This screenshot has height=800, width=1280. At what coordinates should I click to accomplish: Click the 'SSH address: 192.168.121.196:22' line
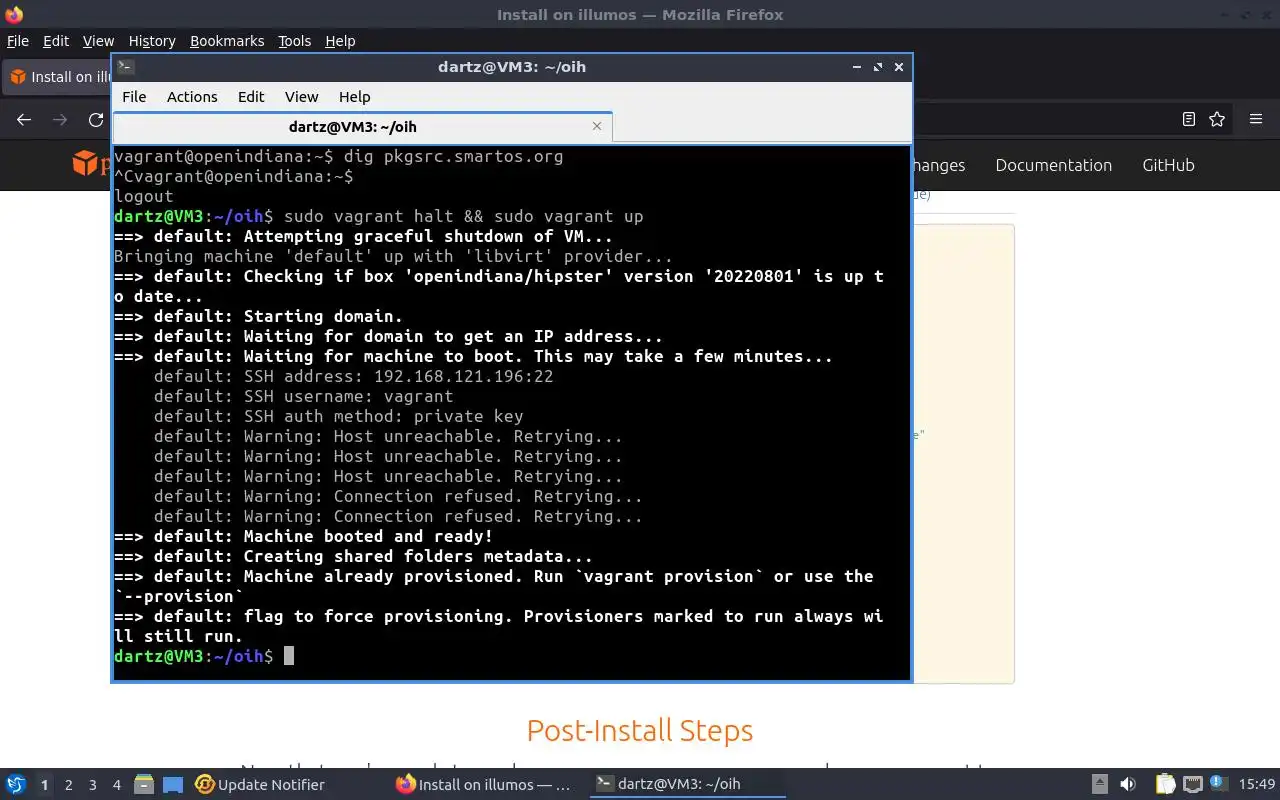coord(353,376)
